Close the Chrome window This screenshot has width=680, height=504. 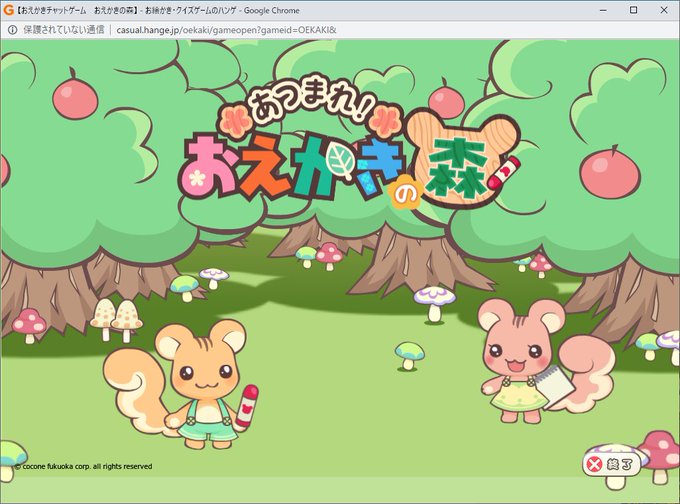pos(664,10)
